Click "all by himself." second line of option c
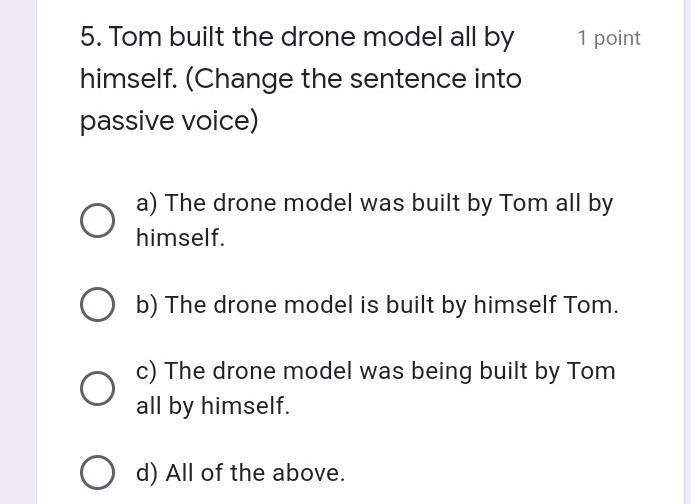691x504 pixels. [x=213, y=406]
